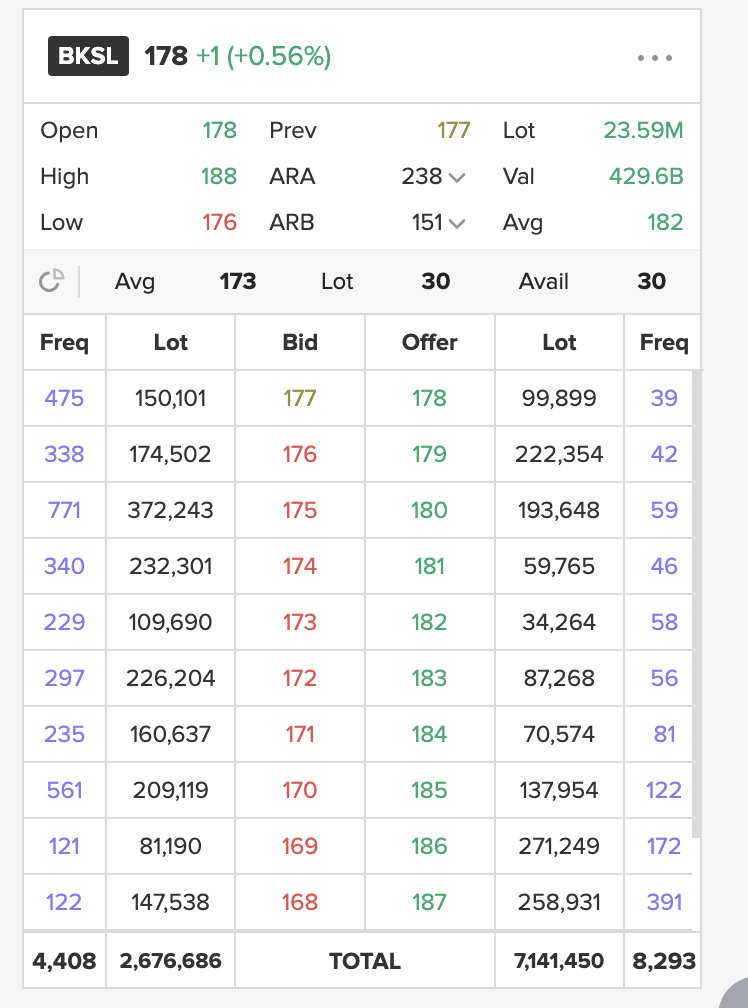The image size is (748, 1008).
Task: Click the current price 178 in header
Action: click(166, 57)
